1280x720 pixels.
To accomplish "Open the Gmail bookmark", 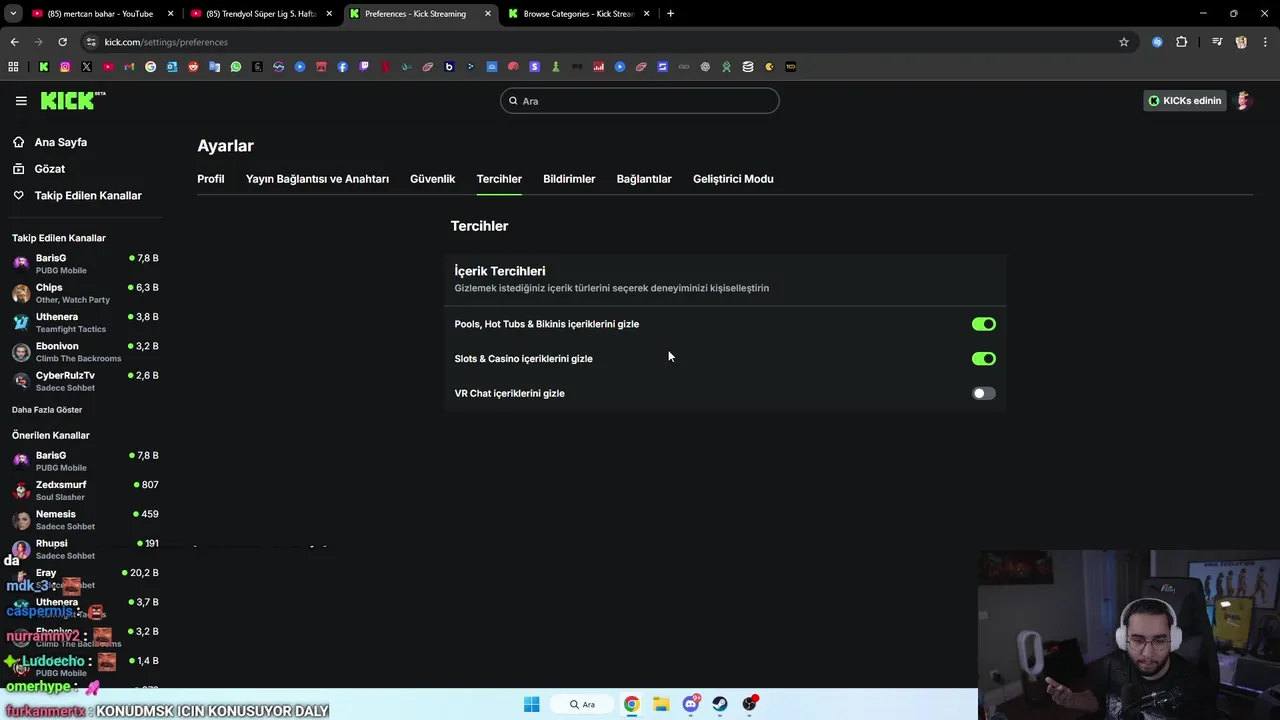I will [x=129, y=67].
